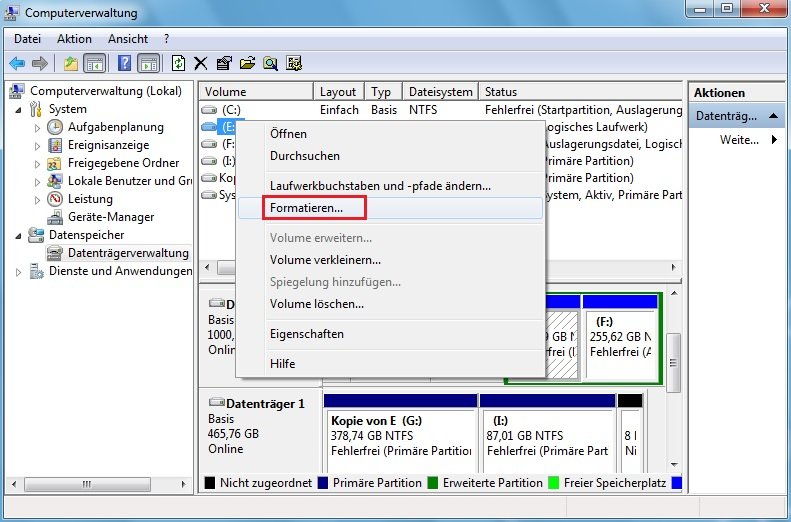Toggle the action pane show/hide icon
Viewport: 791px width, 522px height.
point(149,64)
